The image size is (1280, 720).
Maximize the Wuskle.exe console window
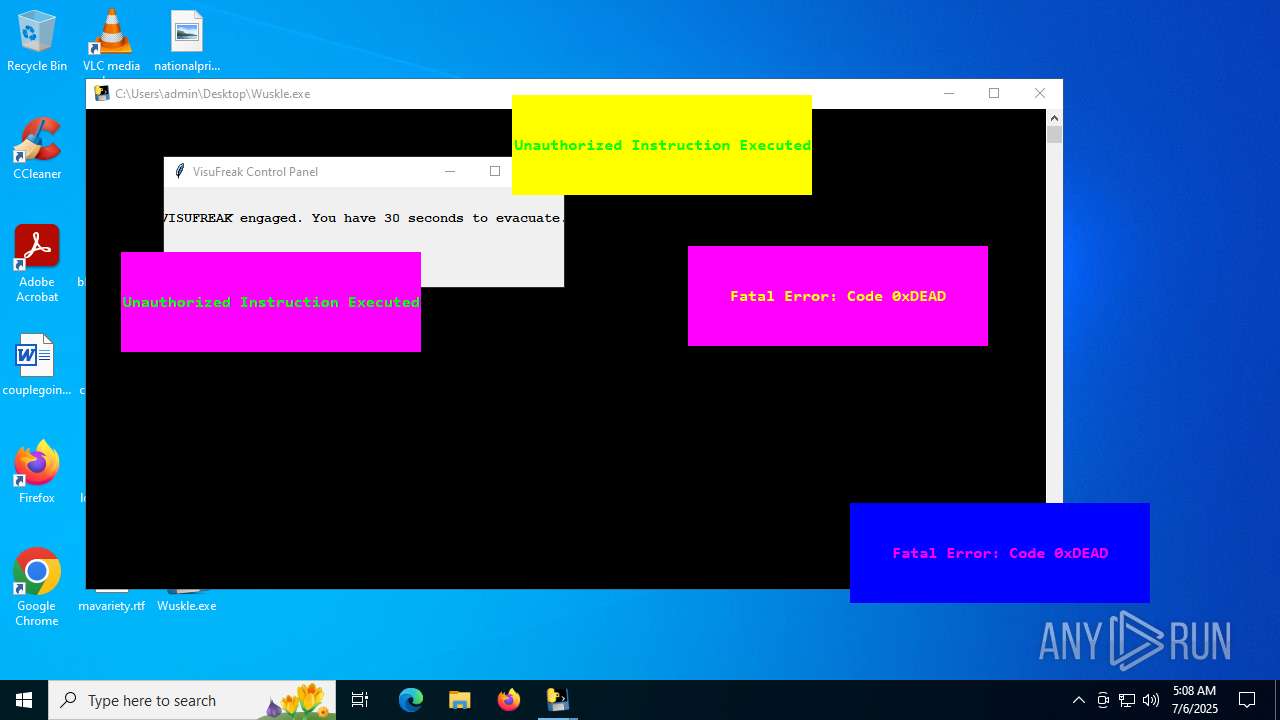(994, 93)
